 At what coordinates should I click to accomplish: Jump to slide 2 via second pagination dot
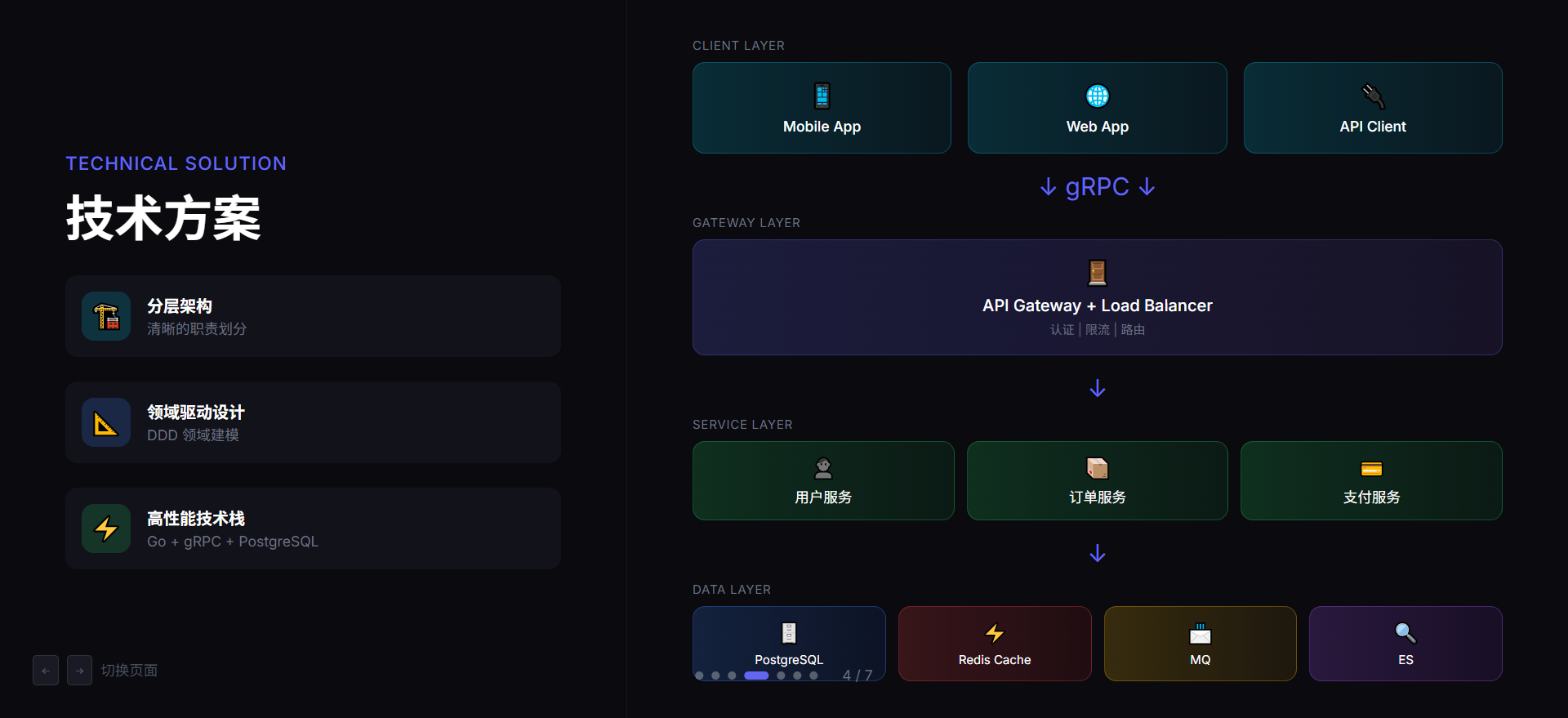[x=715, y=676]
